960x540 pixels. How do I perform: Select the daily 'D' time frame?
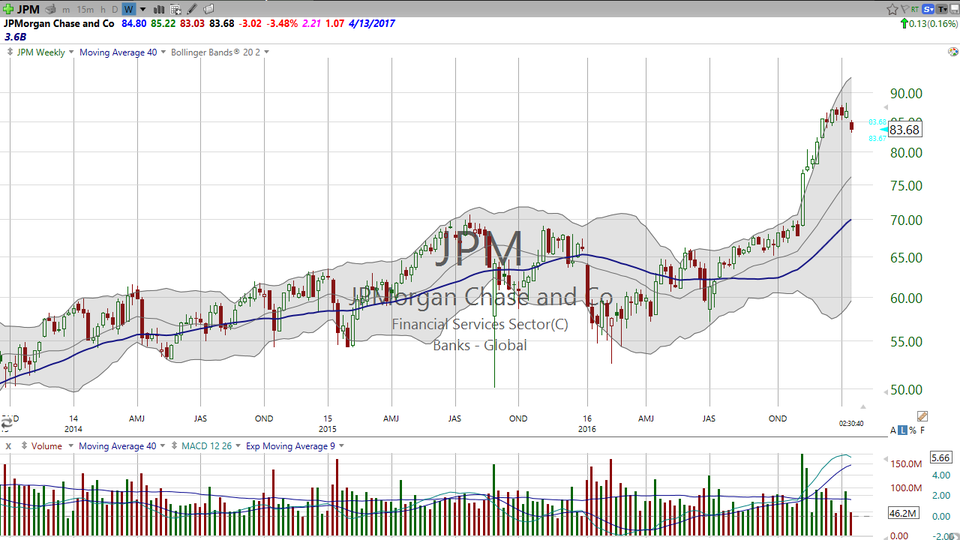[114, 9]
